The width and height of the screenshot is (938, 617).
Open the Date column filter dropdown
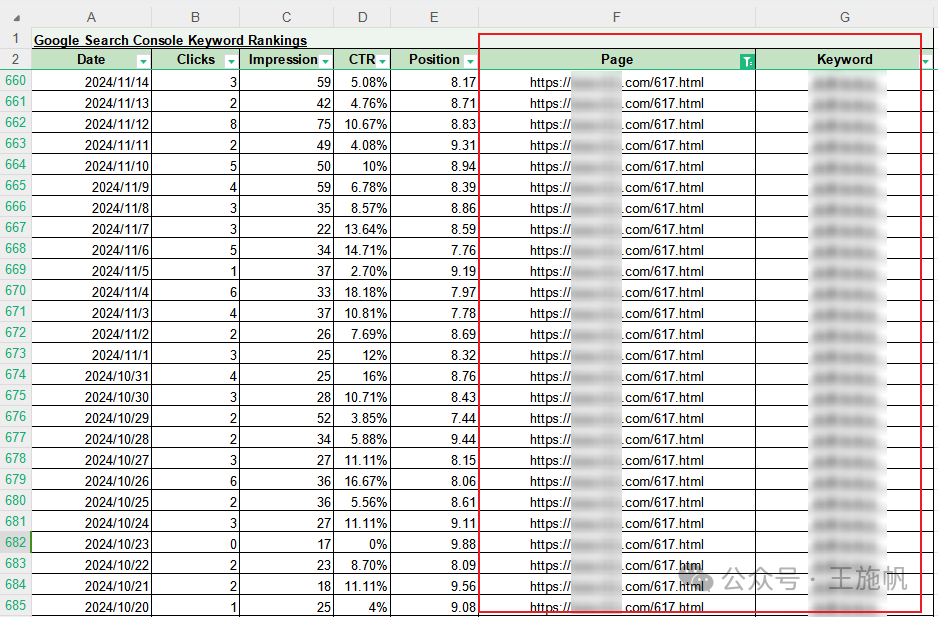[143, 61]
